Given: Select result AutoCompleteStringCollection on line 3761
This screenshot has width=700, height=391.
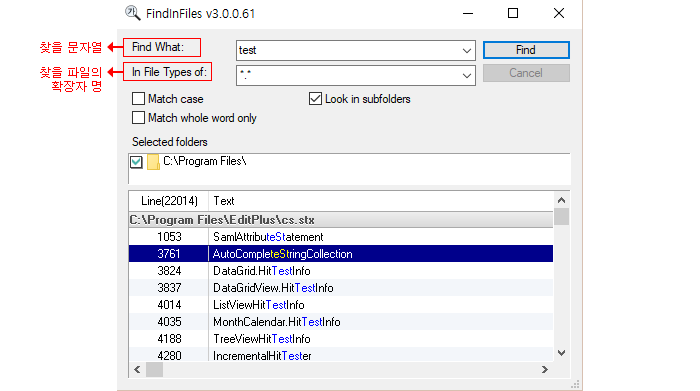Looking at the screenshot, I should click(341, 254).
